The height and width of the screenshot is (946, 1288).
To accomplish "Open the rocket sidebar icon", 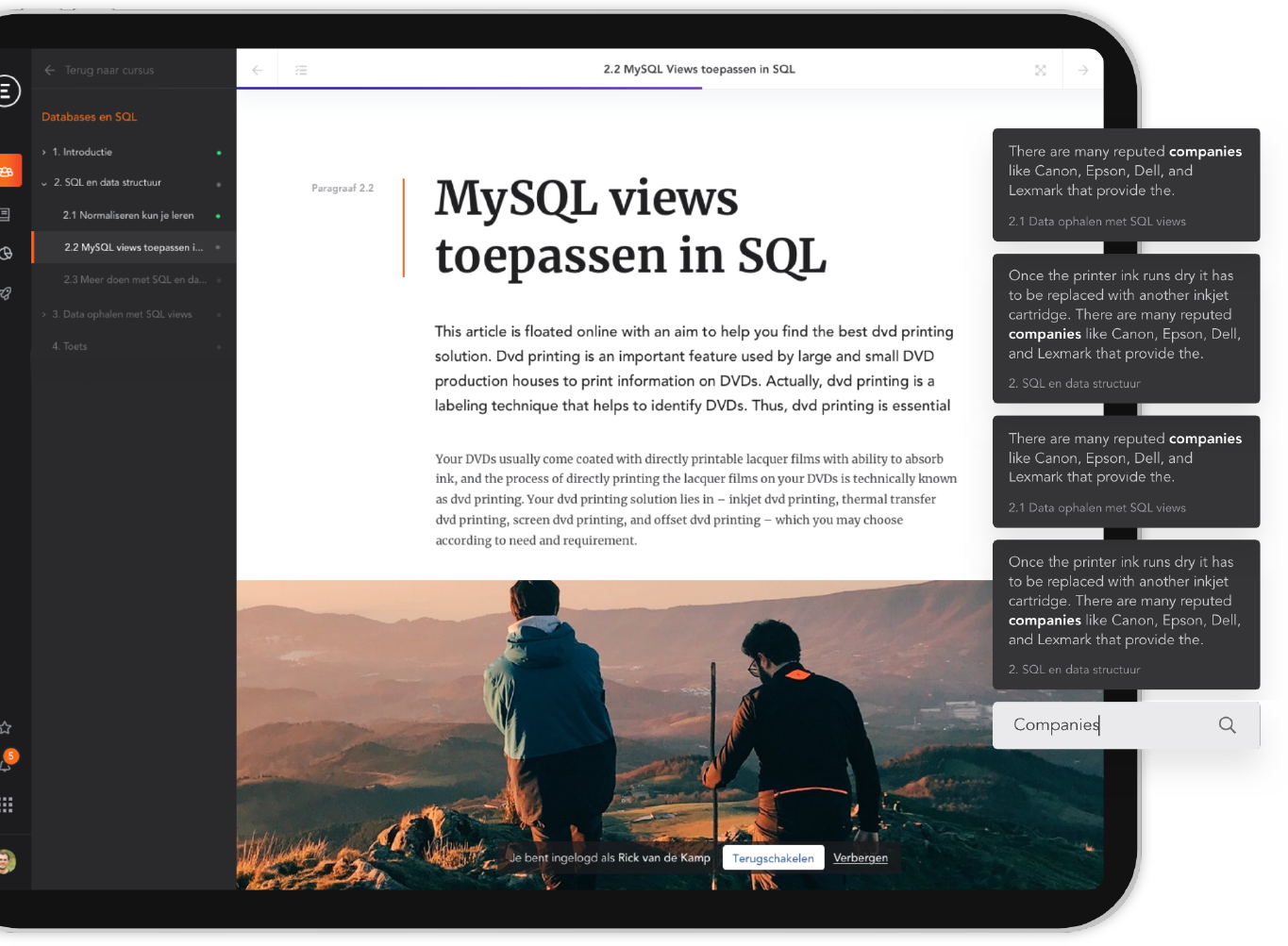I will [6, 293].
